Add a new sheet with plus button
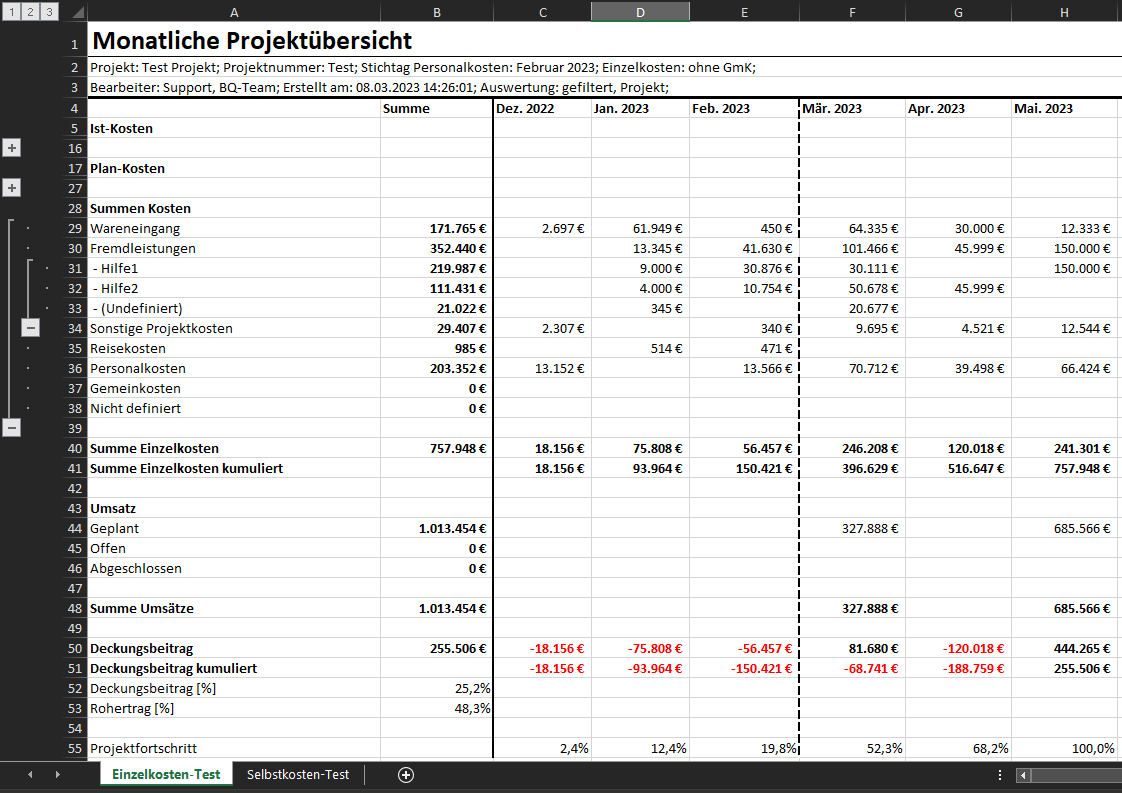Image resolution: width=1122 pixels, height=793 pixels. click(406, 775)
